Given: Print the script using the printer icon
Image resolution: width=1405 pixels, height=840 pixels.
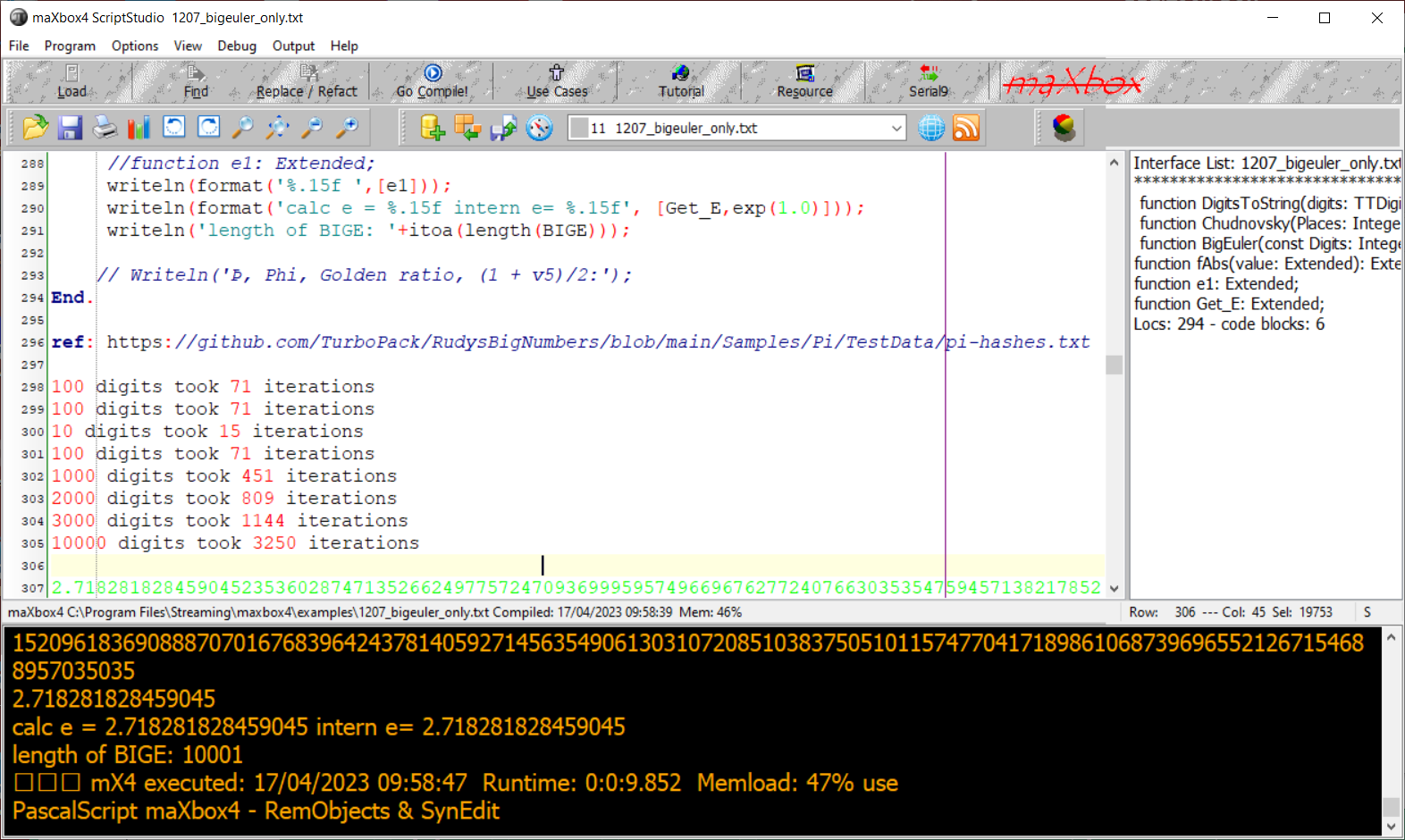Looking at the screenshot, I should click(105, 128).
